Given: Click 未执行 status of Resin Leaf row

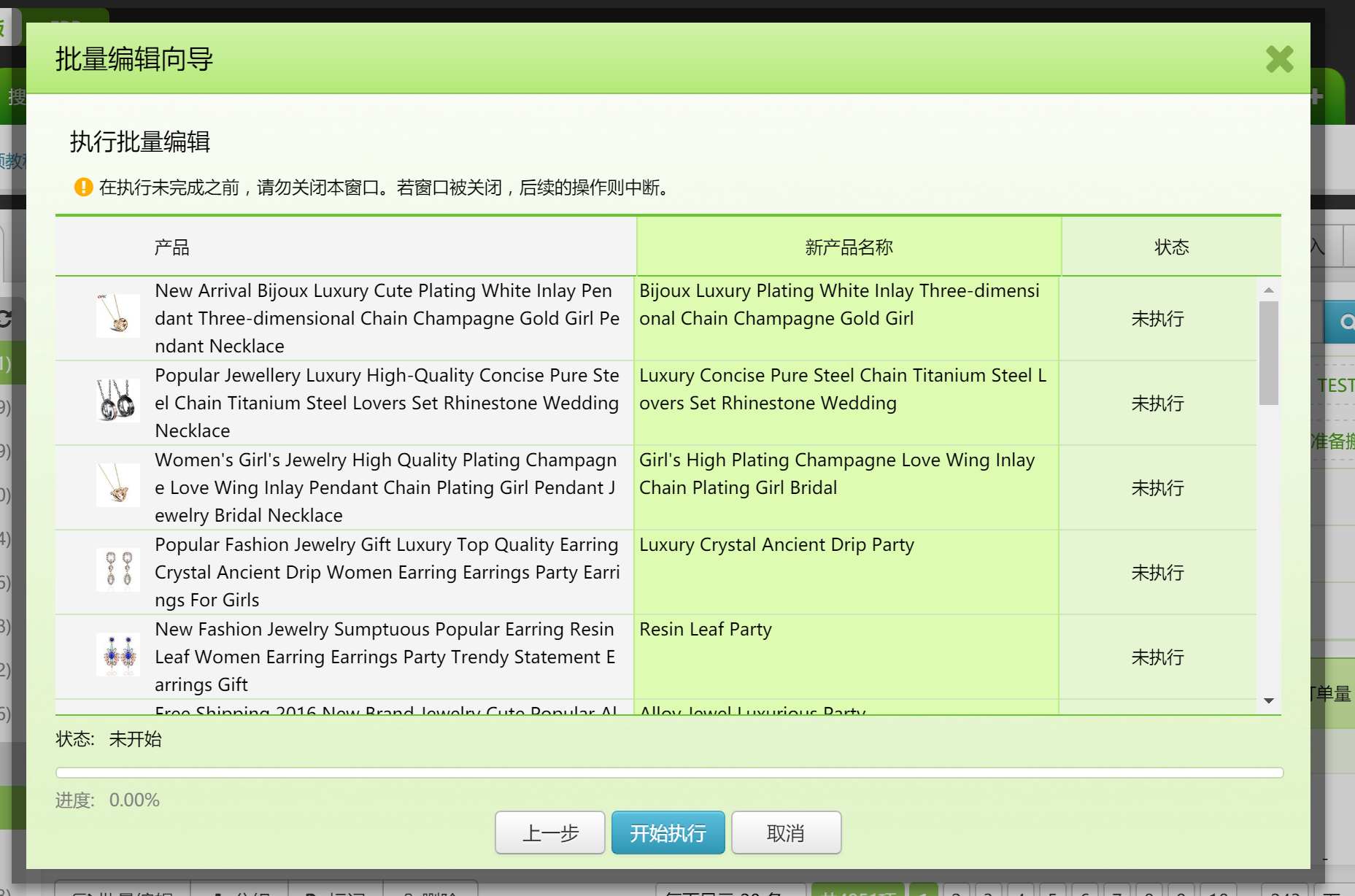Looking at the screenshot, I should (1157, 657).
